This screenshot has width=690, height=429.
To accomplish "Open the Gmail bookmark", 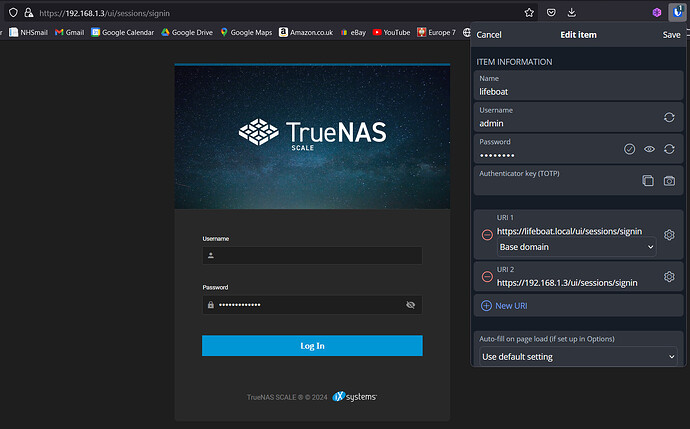I will 70,32.
